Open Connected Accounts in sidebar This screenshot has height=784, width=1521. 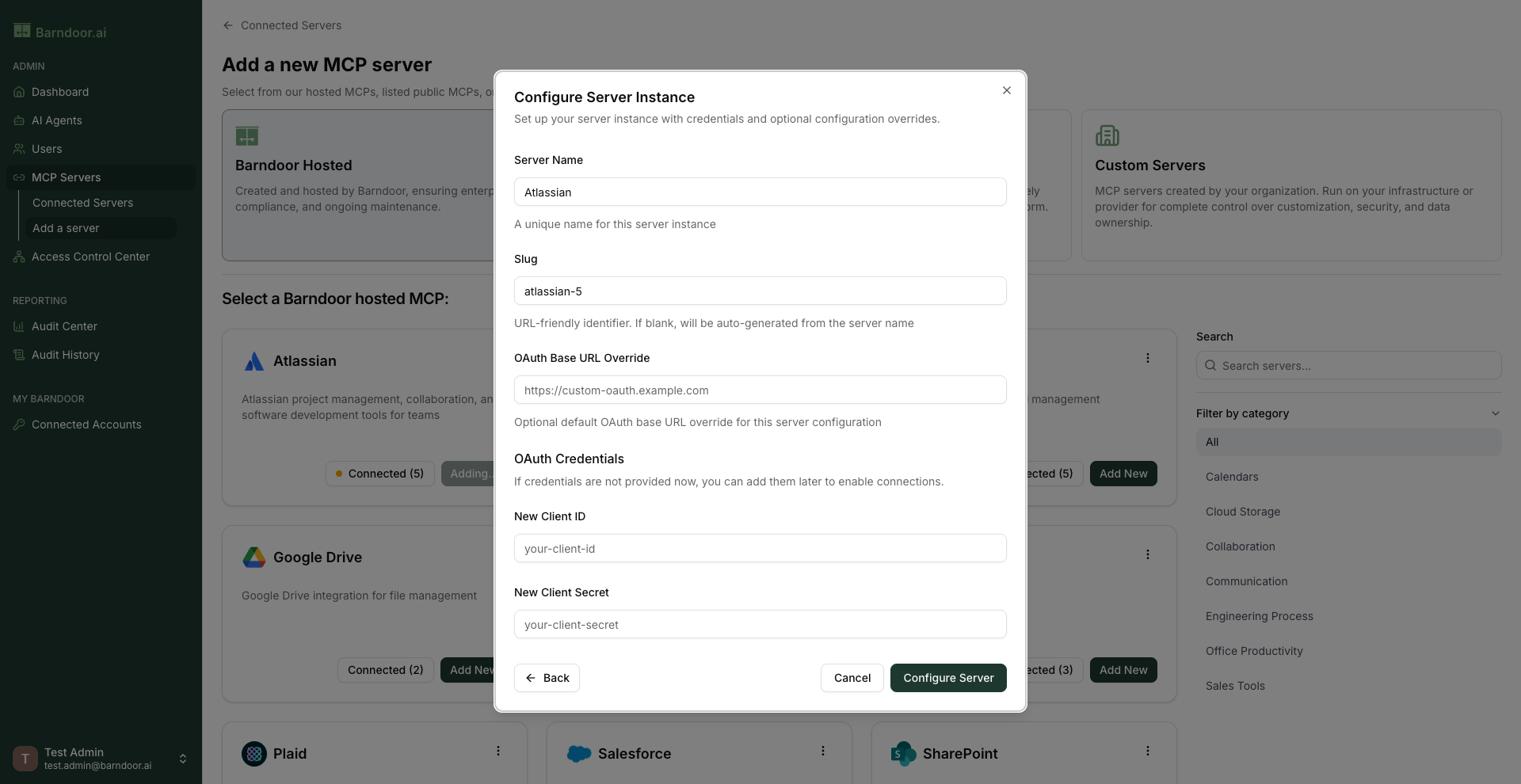tap(101, 424)
